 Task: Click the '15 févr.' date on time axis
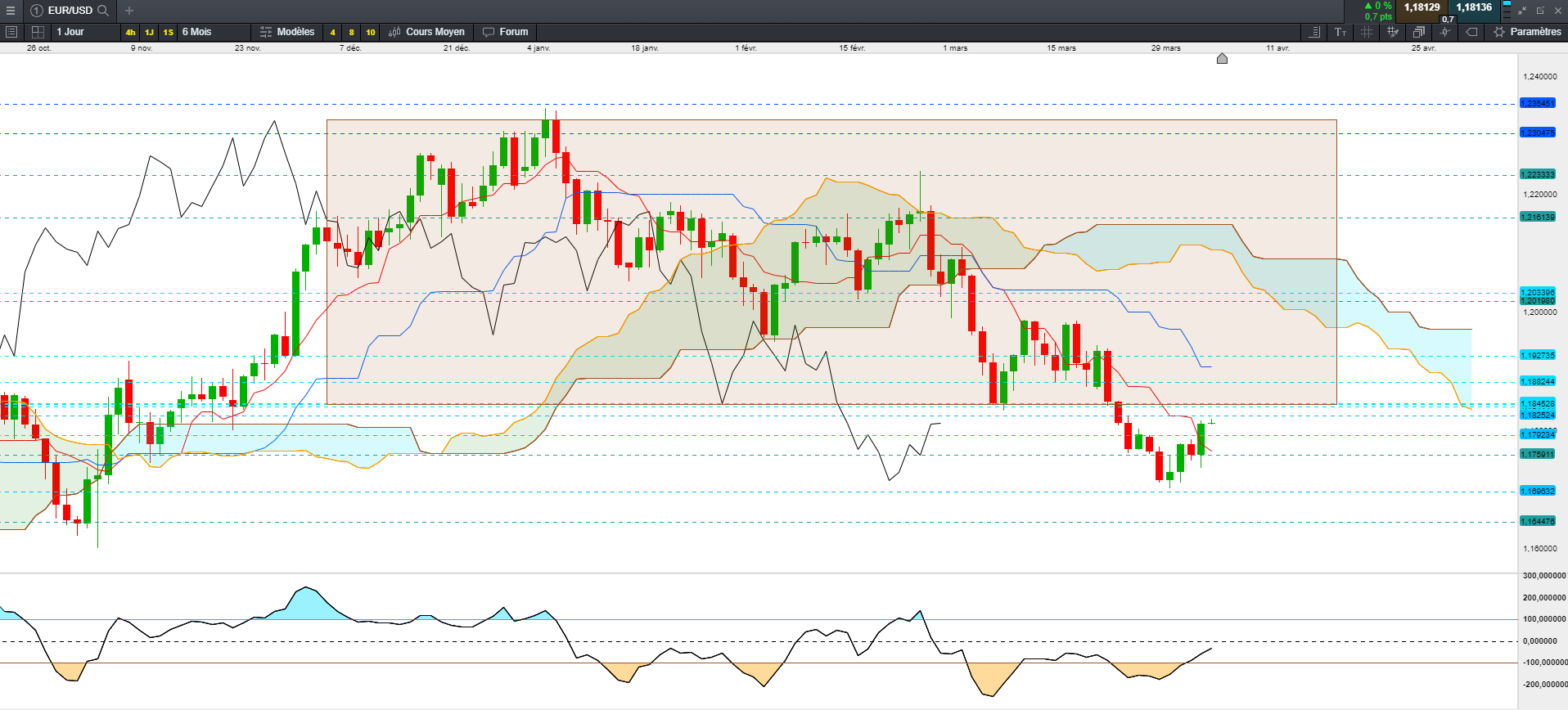pyautogui.click(x=852, y=48)
